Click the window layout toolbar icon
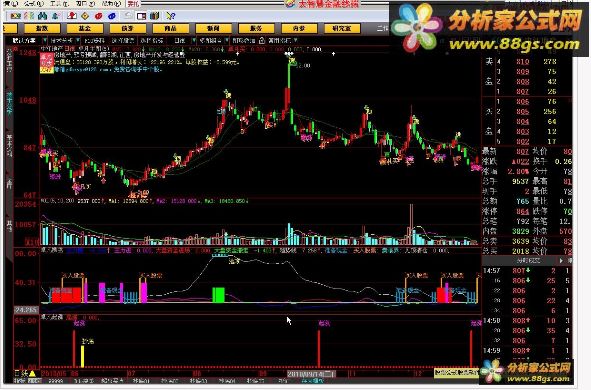Screen dimensions: 591x390 142,16
